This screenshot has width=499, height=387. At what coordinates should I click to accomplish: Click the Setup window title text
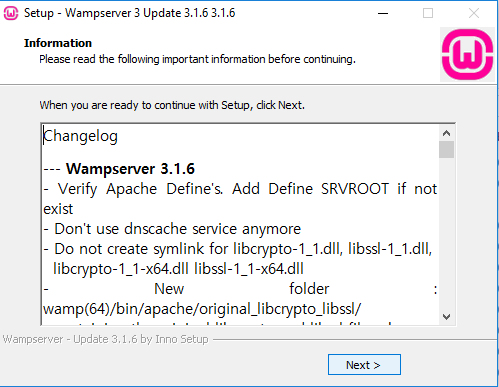click(x=129, y=13)
